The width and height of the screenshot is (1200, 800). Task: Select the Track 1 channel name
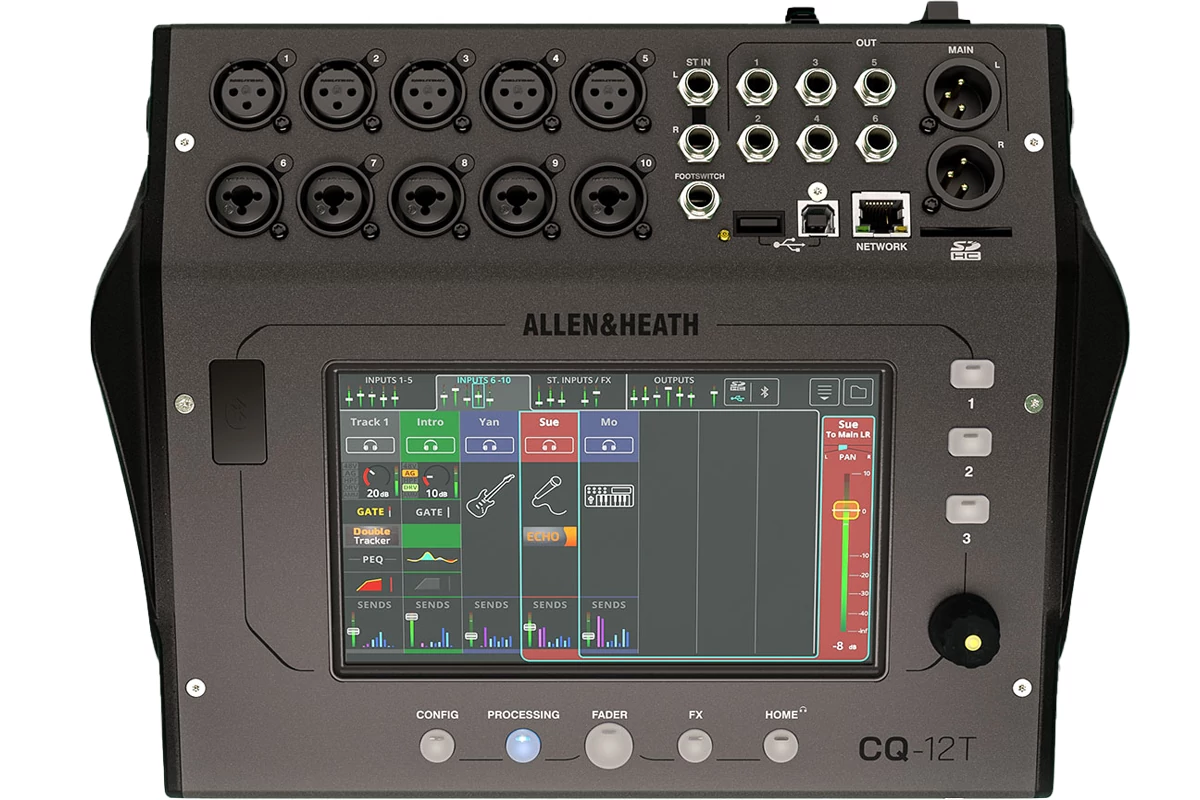371,422
